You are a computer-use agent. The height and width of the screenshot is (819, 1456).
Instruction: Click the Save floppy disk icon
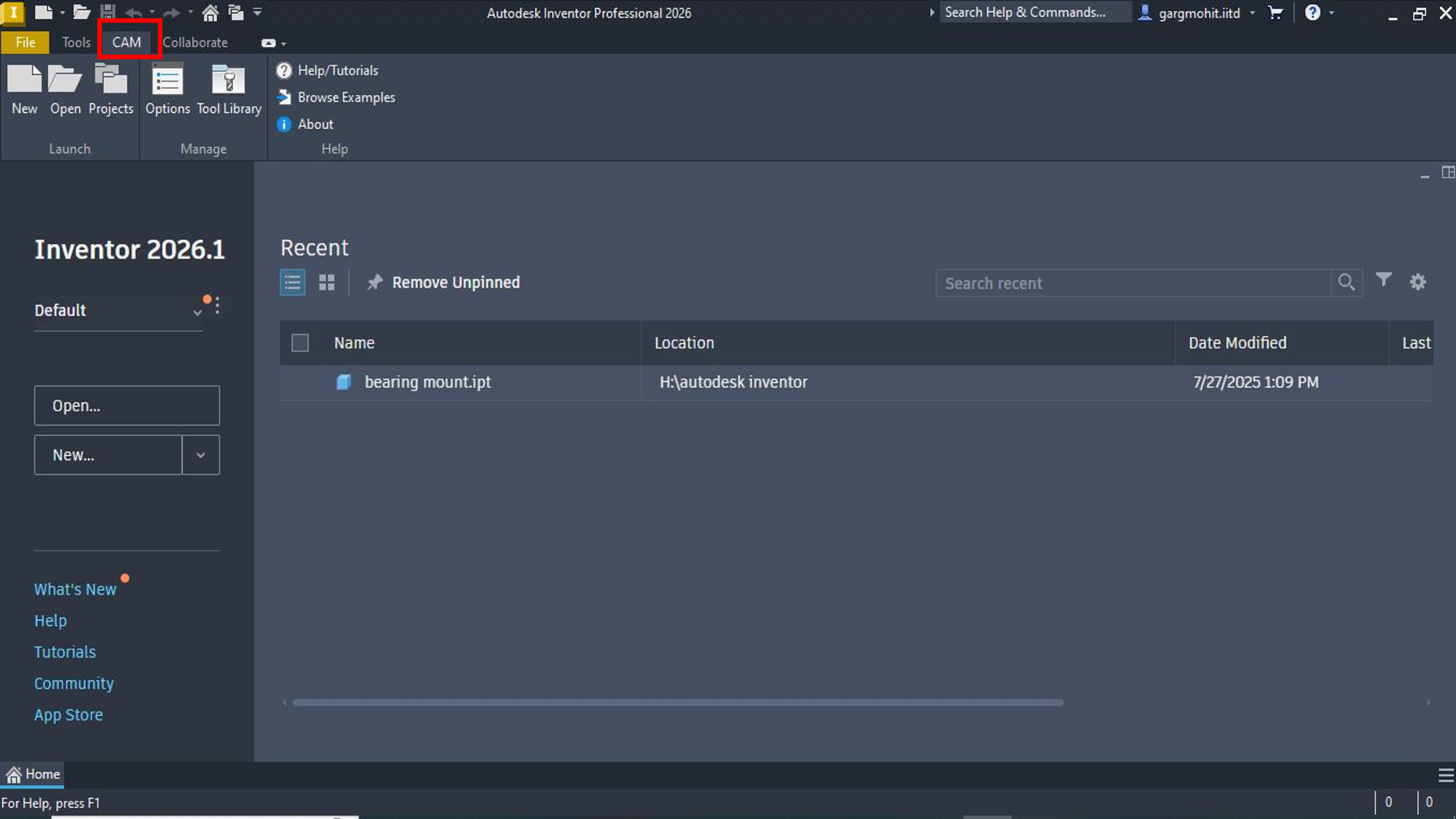point(108,12)
